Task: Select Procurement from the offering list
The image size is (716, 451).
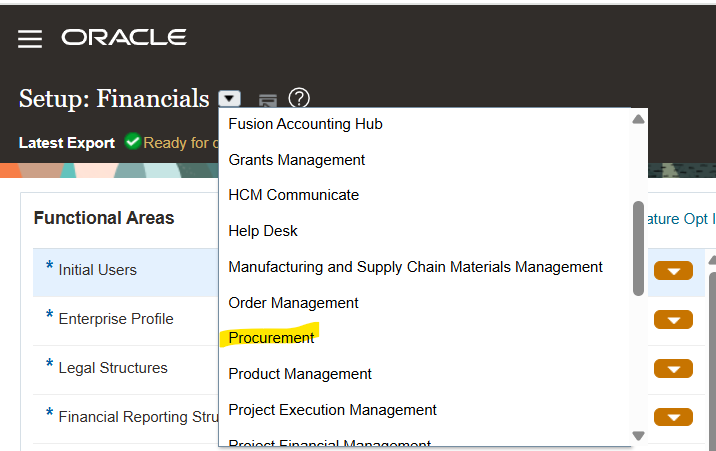Action: coord(271,338)
